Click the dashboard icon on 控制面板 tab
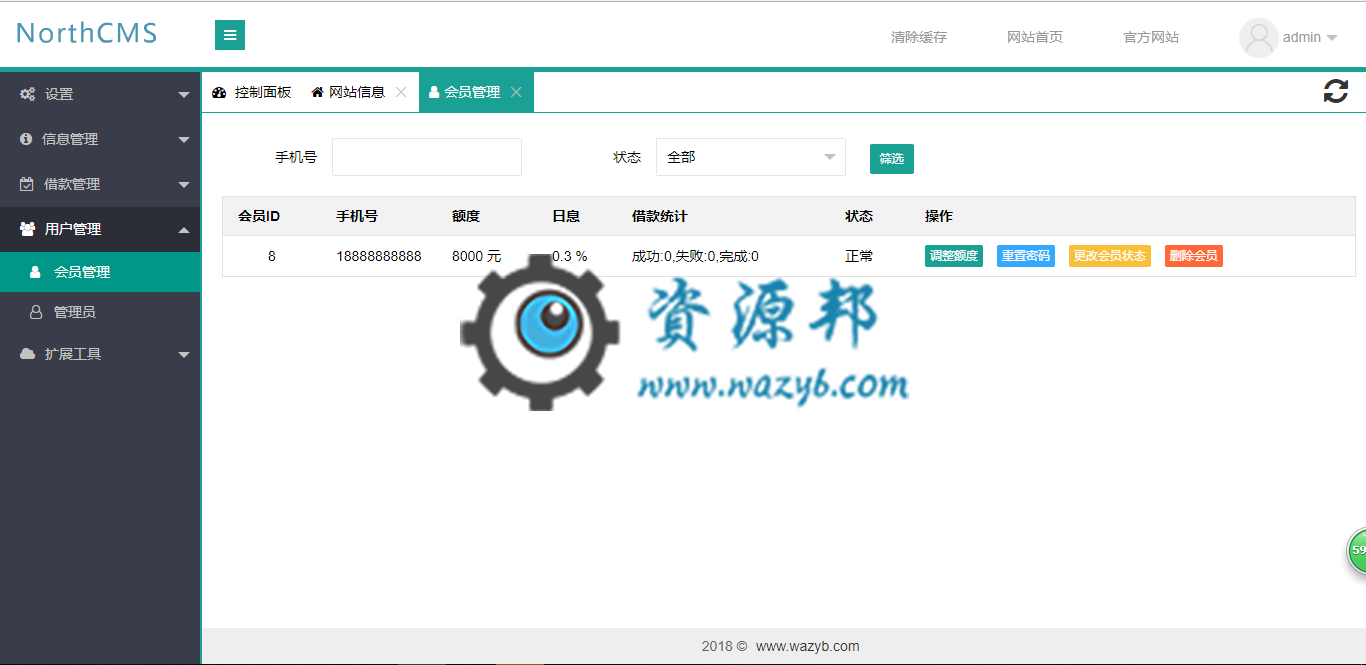 tap(220, 92)
